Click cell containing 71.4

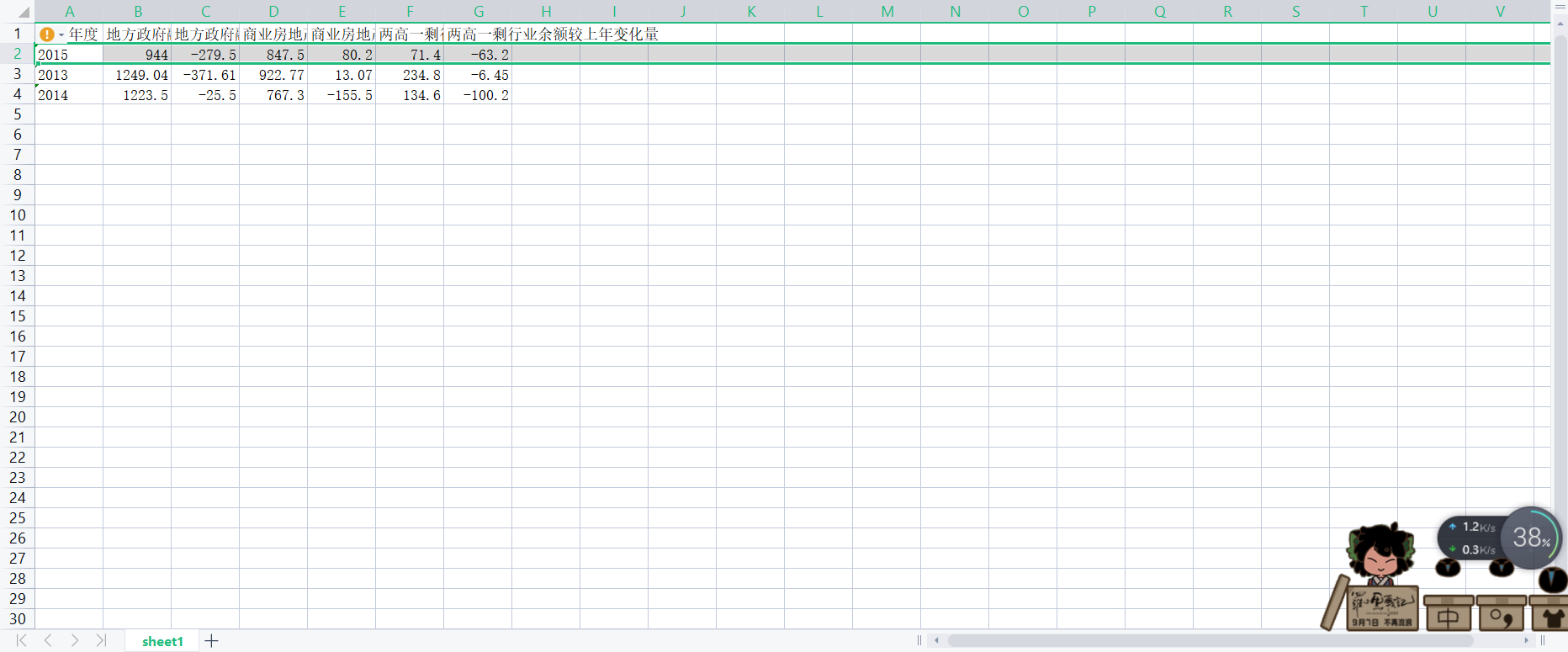click(x=410, y=55)
